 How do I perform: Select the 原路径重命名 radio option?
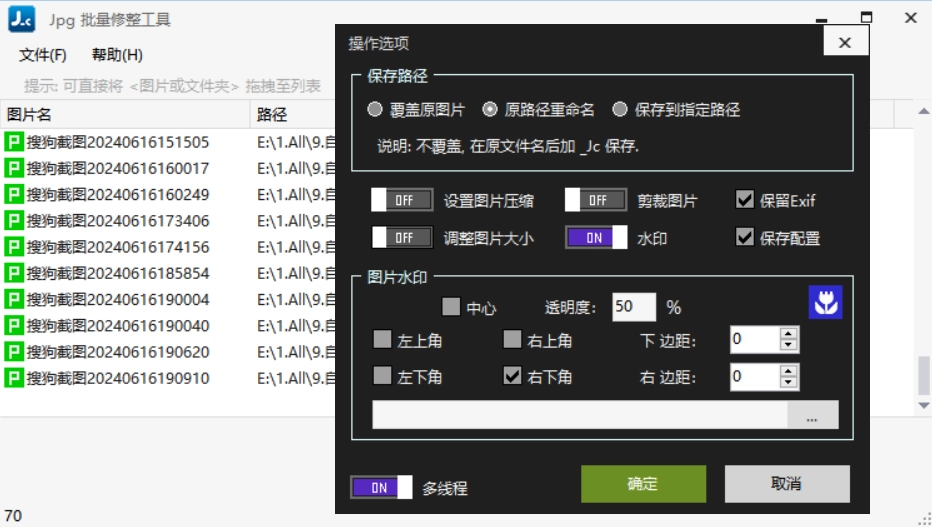(490, 109)
